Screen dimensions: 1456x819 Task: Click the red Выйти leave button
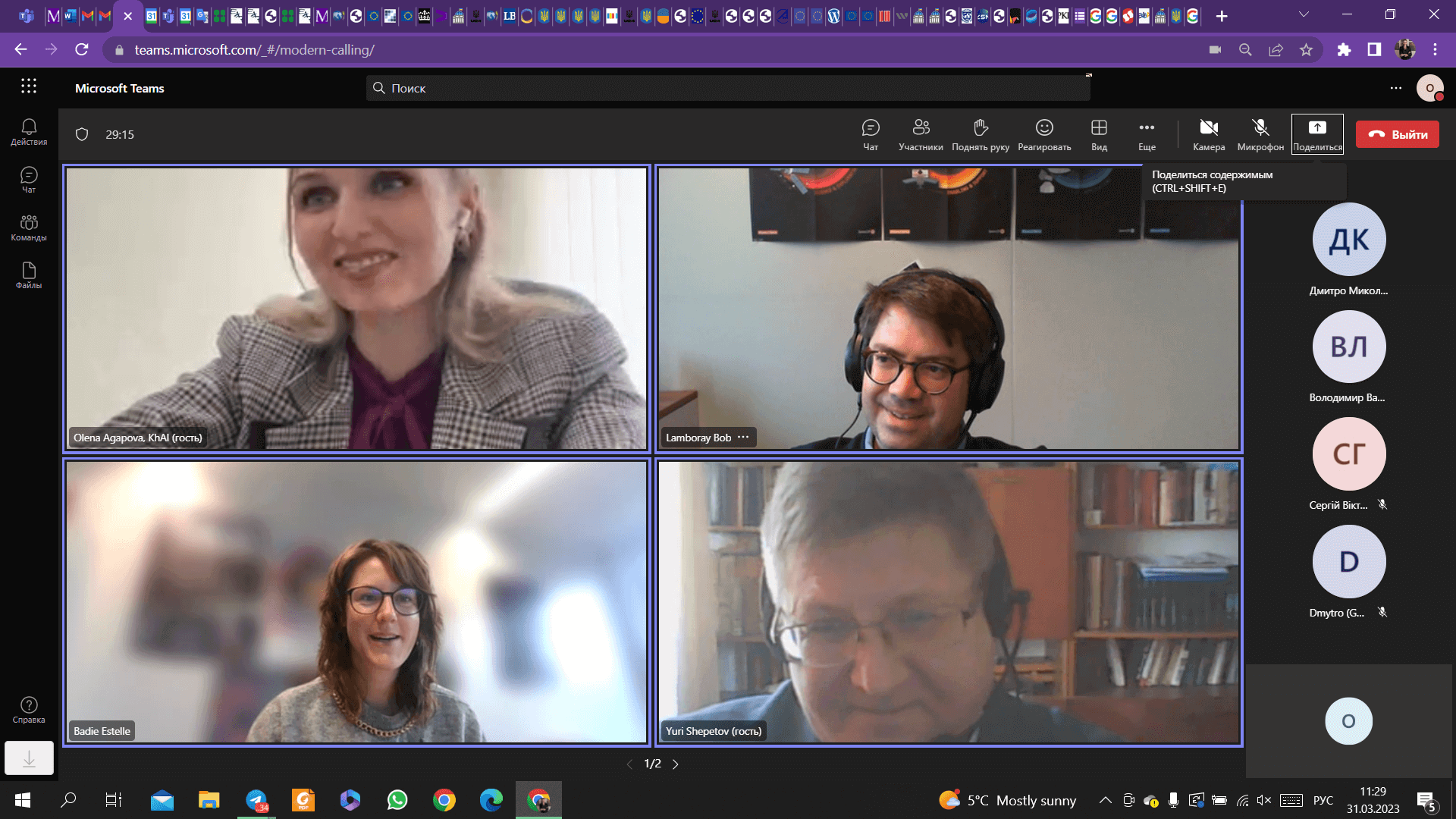[1397, 134]
